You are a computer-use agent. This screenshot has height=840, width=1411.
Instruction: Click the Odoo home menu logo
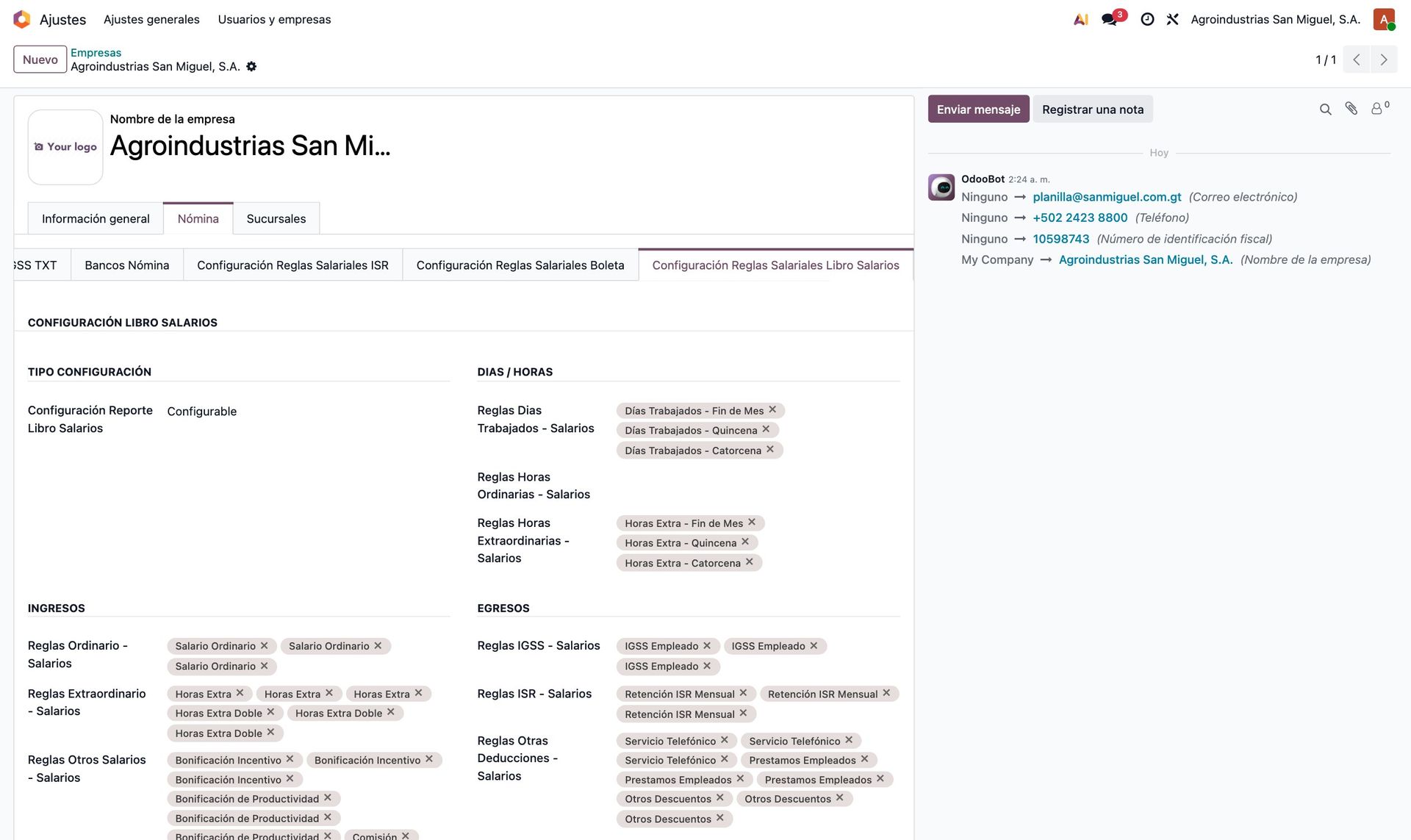(x=22, y=19)
